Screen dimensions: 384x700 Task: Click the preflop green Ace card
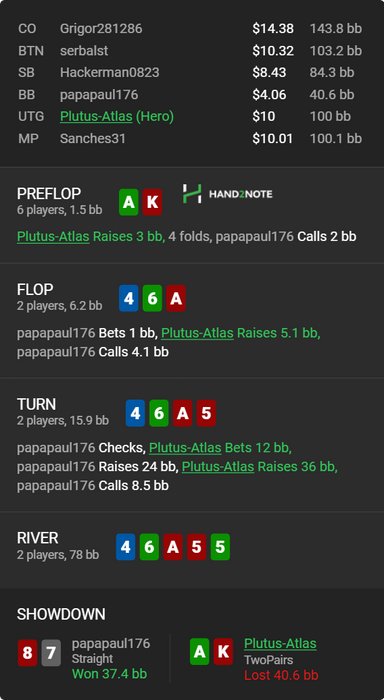pos(129,202)
